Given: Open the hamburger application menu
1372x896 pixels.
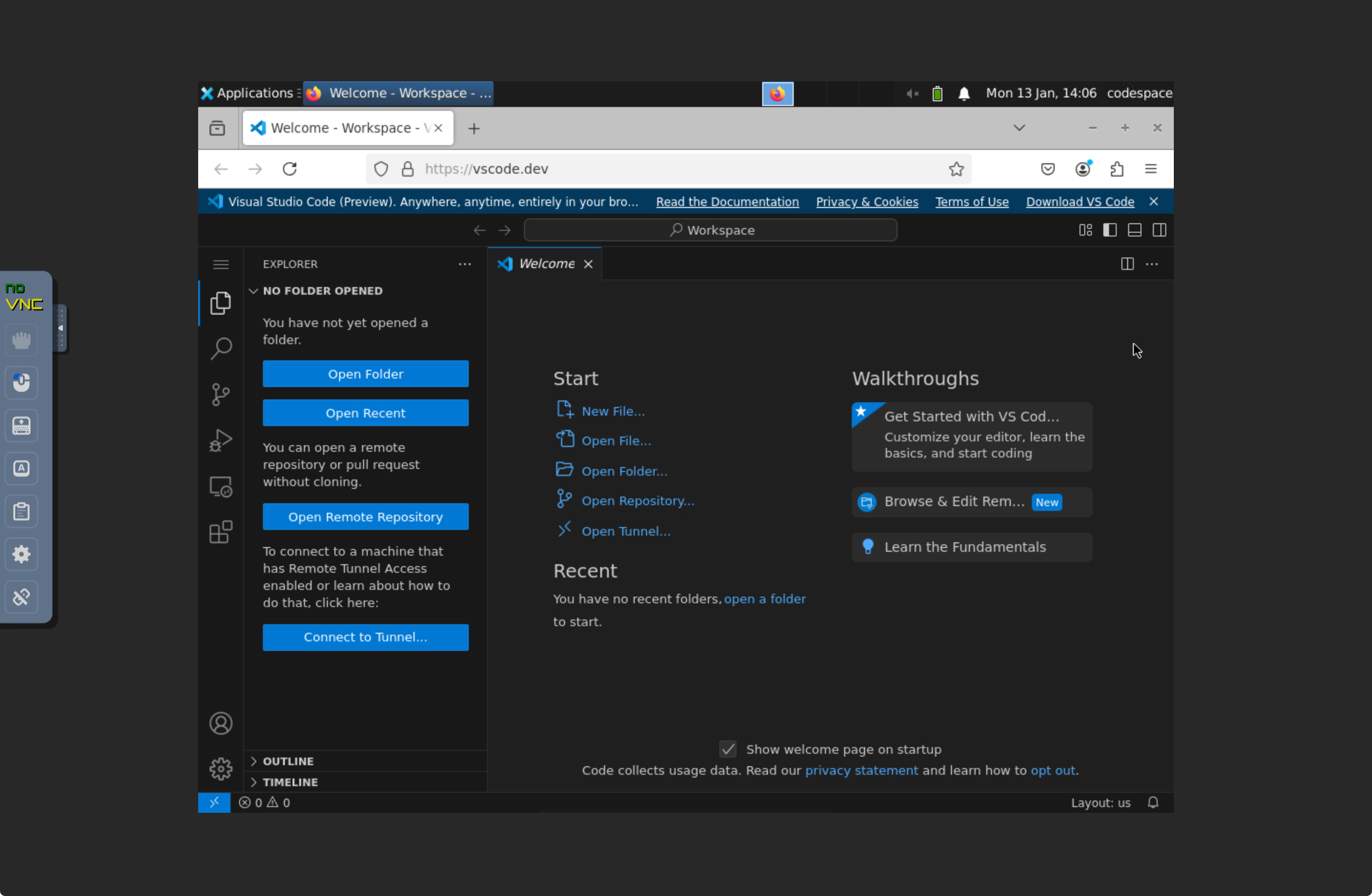Looking at the screenshot, I should [220, 264].
